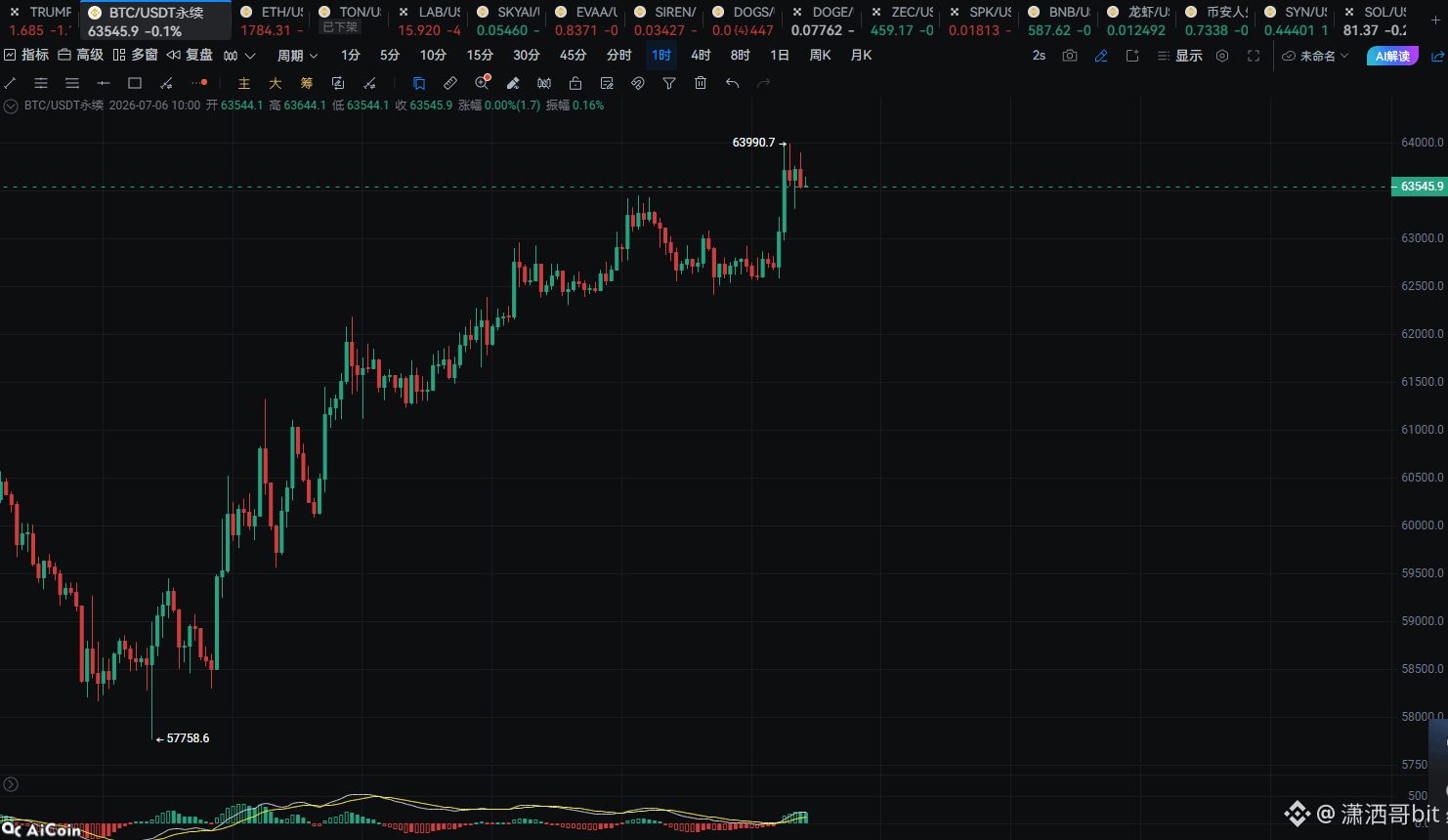Open the ETH/USDT ticker tab

pyautogui.click(x=271, y=21)
